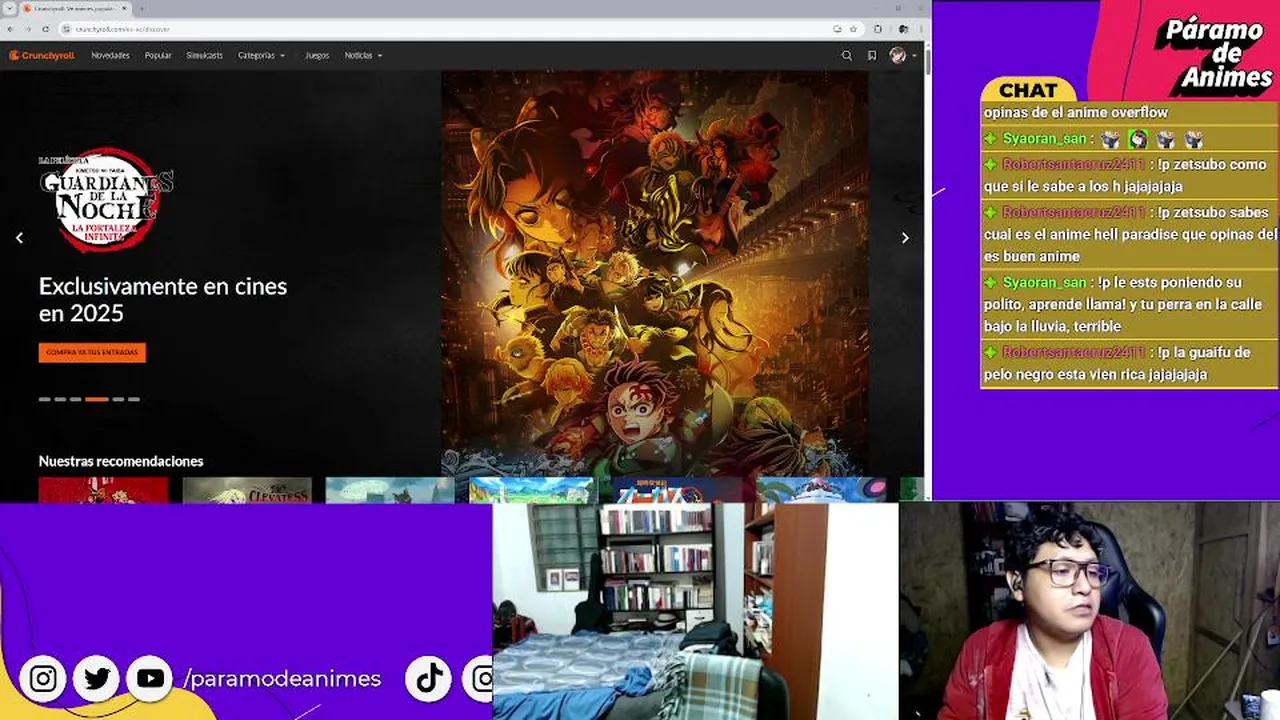
Task: Click Syaoran_san's emote message username
Action: click(1044, 139)
